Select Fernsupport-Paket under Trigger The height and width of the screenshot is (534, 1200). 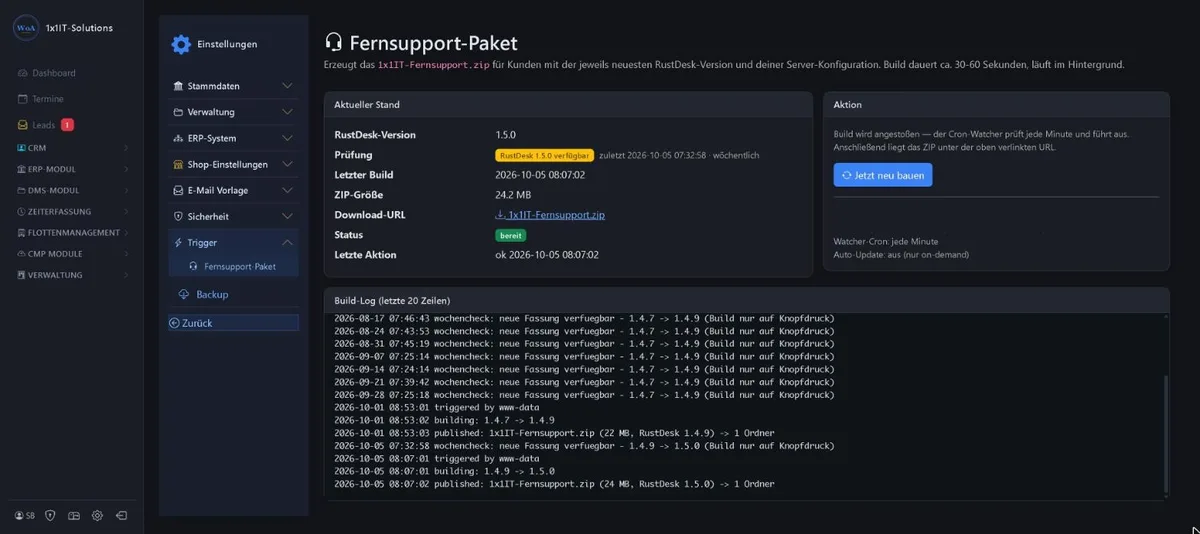coord(233,267)
